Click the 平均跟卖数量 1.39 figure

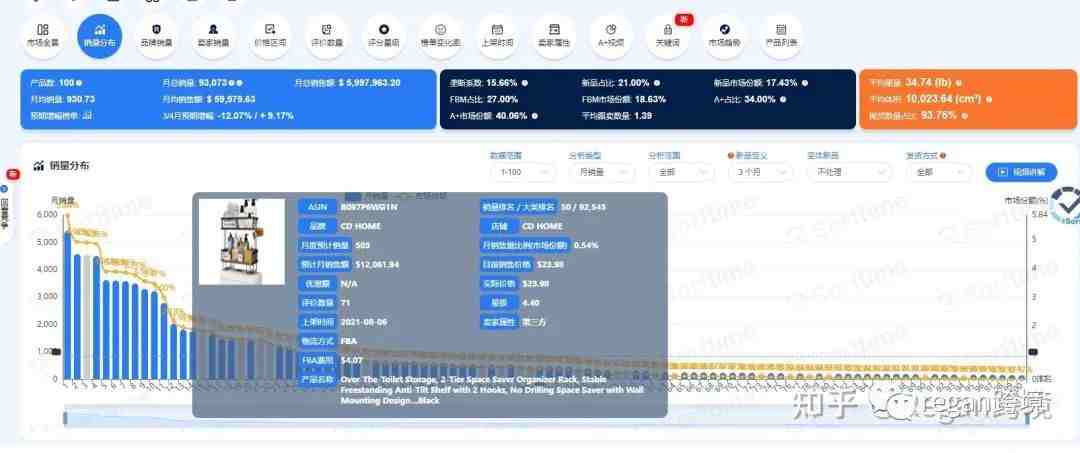coord(642,116)
